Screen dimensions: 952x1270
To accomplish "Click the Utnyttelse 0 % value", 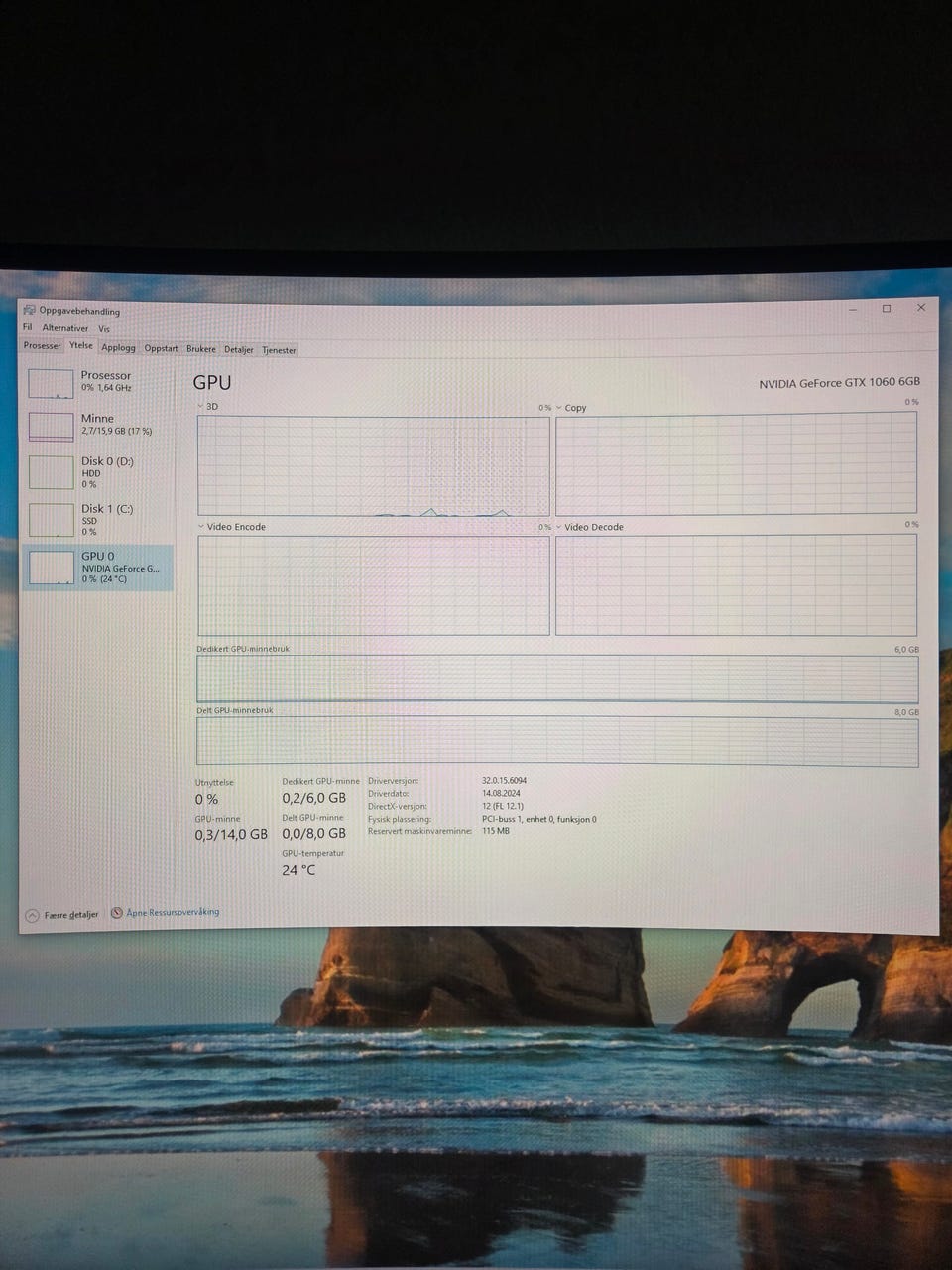I will 206,800.
